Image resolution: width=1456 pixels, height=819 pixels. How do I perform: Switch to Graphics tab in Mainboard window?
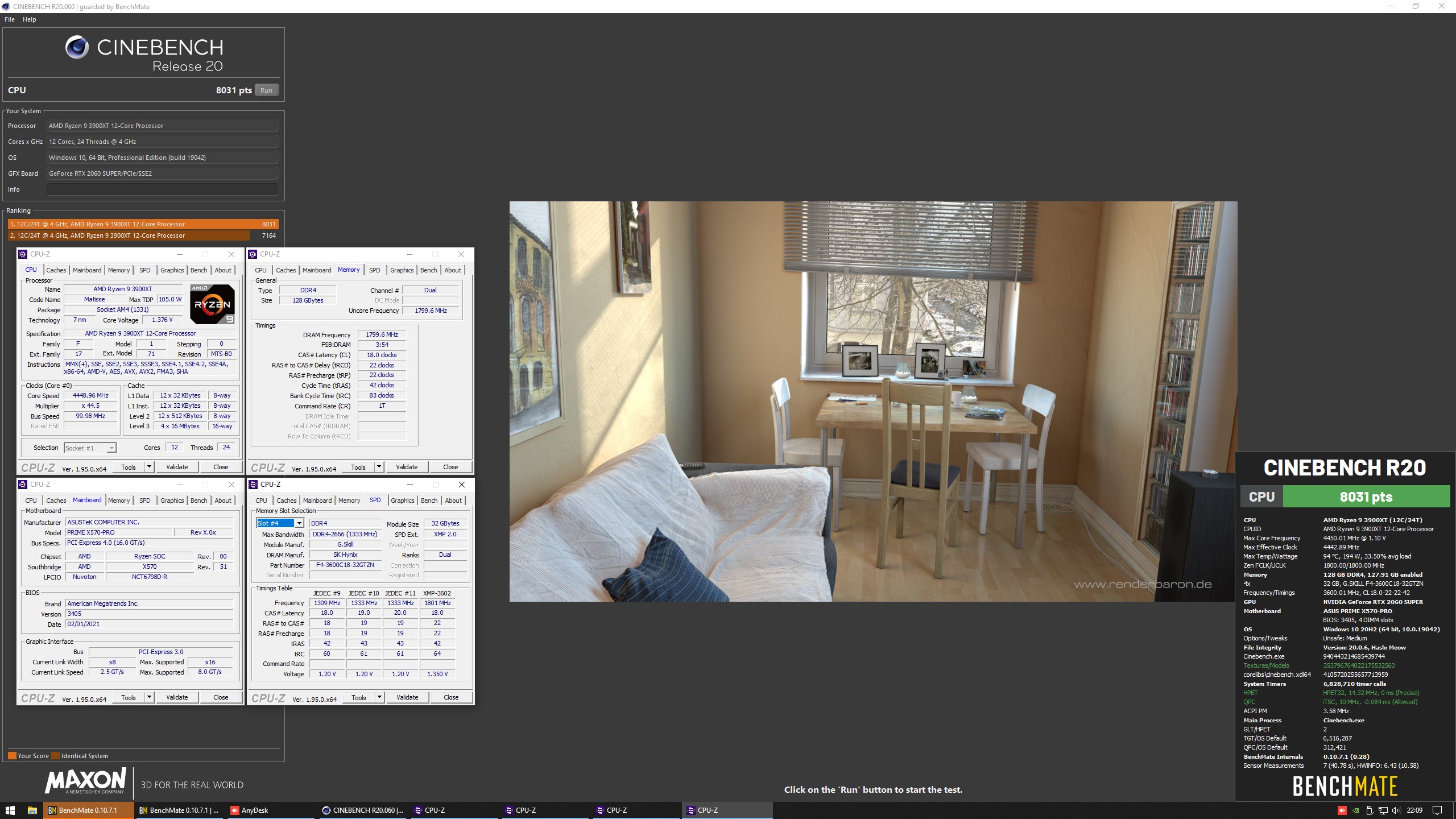tap(172, 500)
